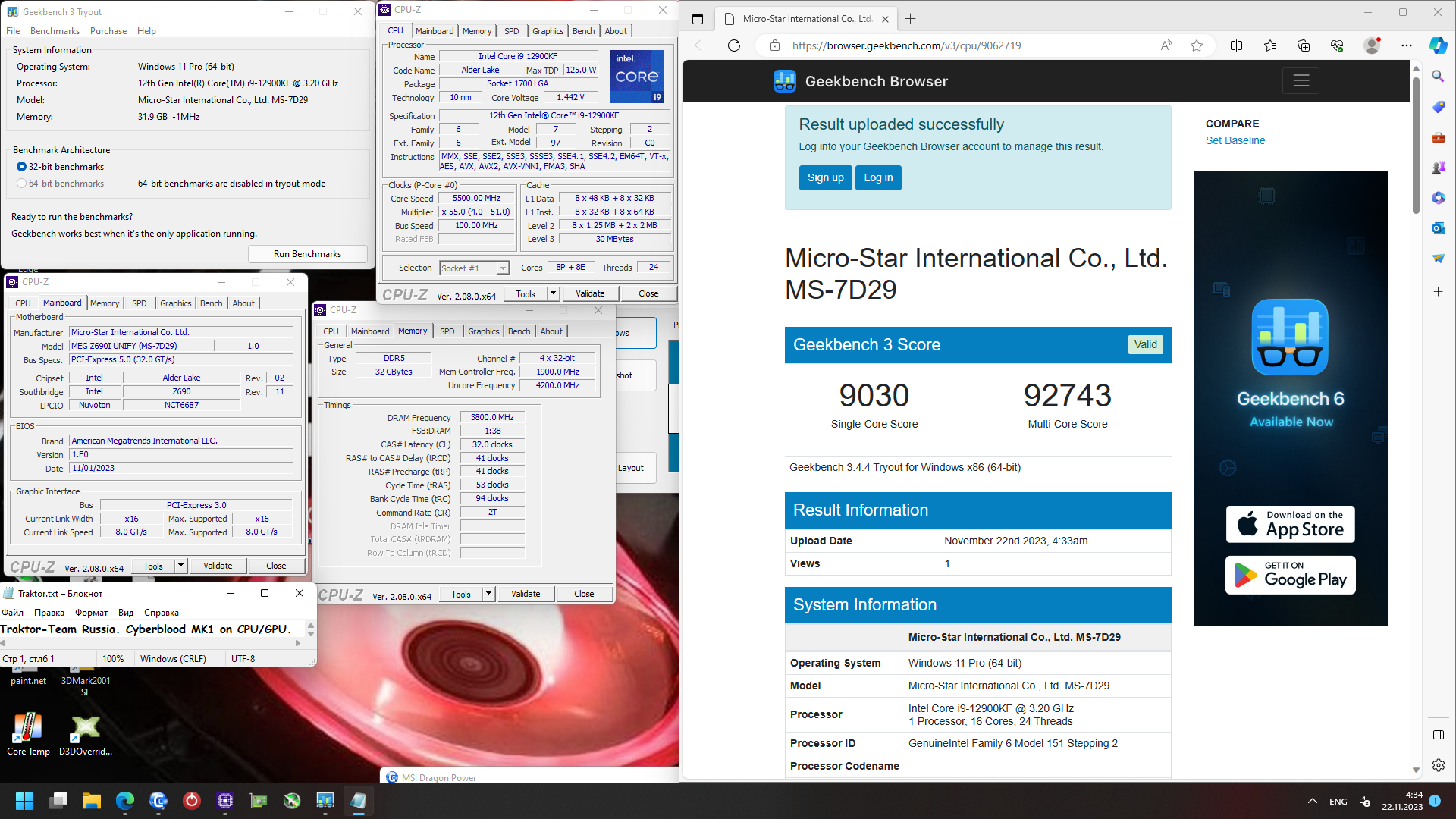Click Notepad horizontal scrollbar right arrow
Image resolution: width=1456 pixels, height=819 pixels.
tap(297, 643)
